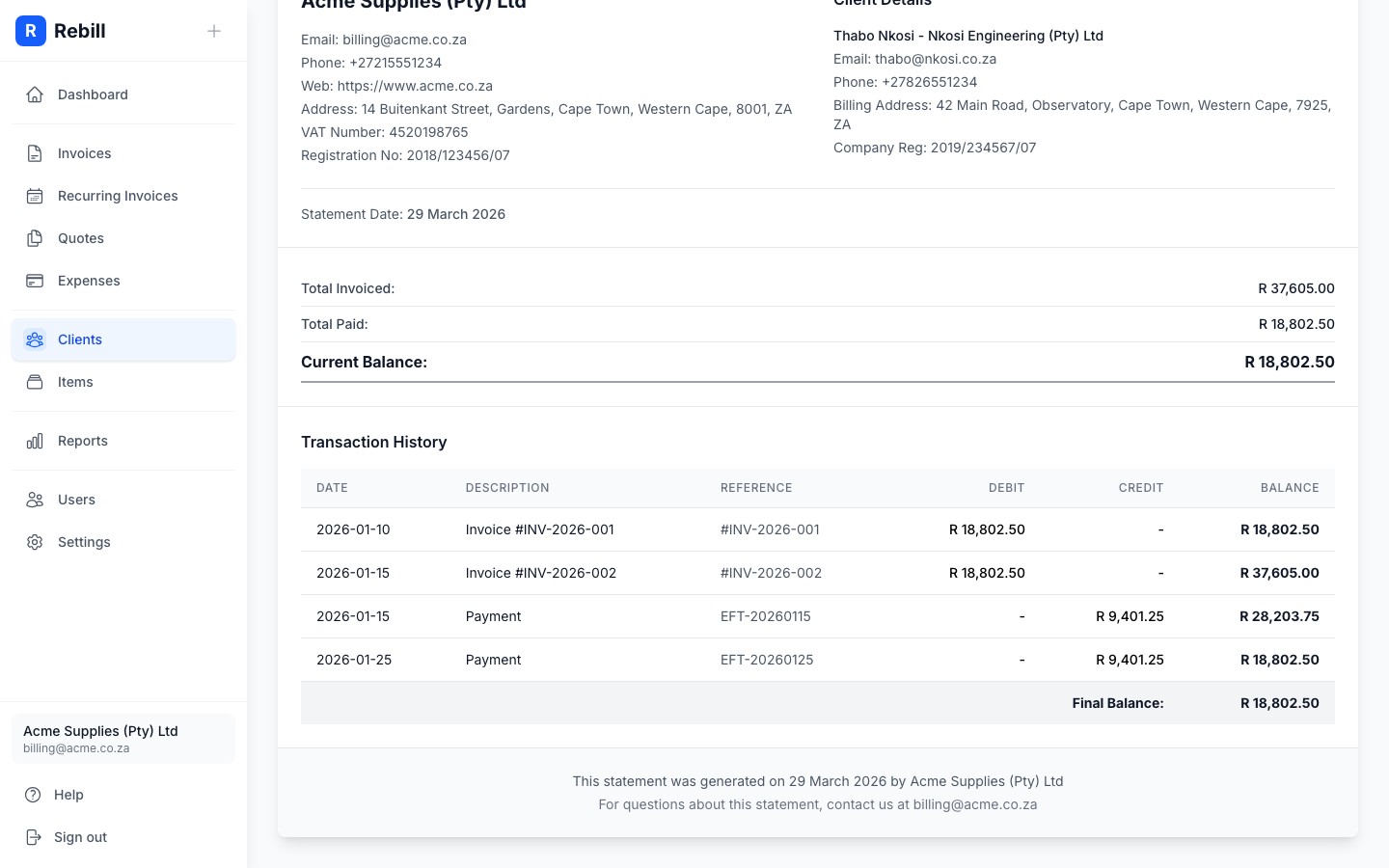
Task: Click the Reports bar chart icon
Action: [35, 441]
